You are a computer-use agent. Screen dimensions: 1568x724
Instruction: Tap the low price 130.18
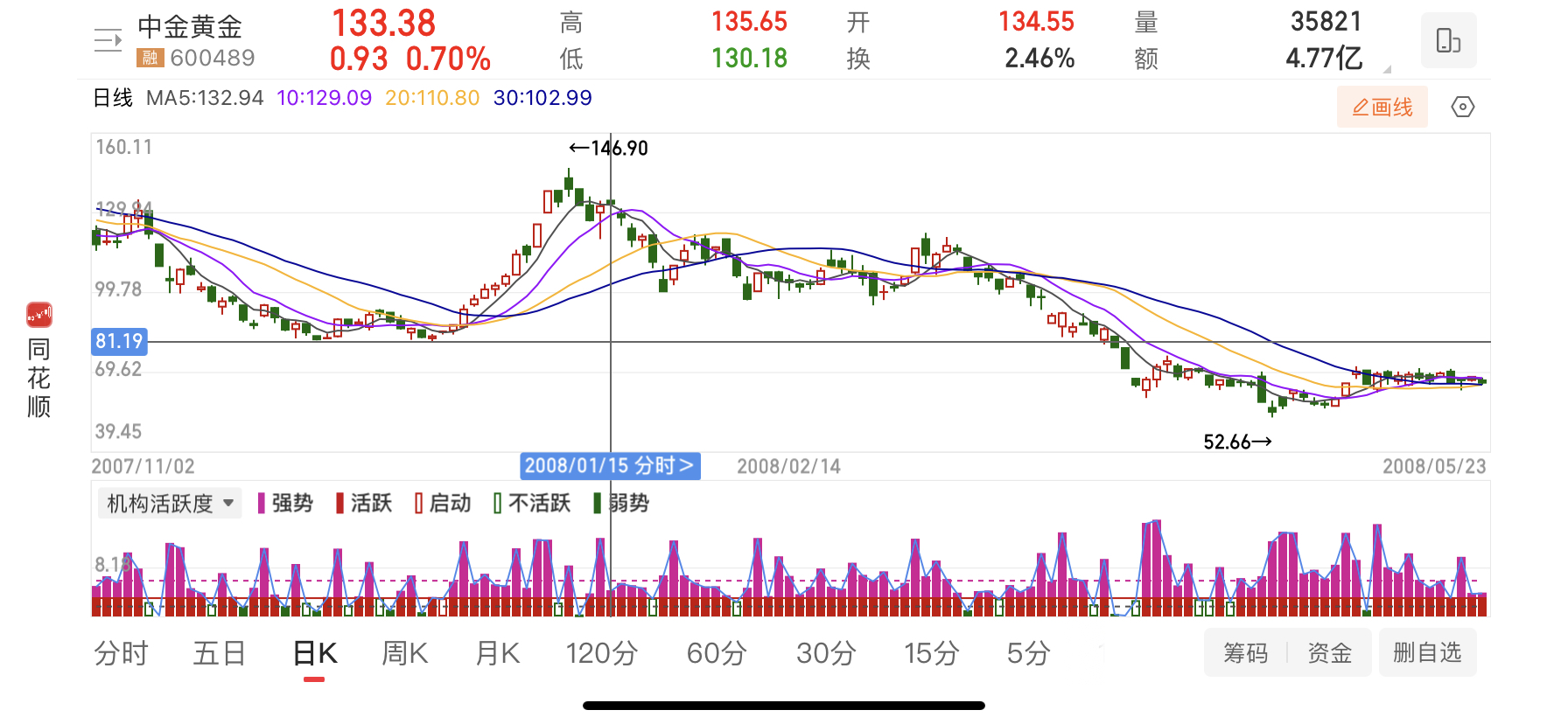tap(749, 58)
